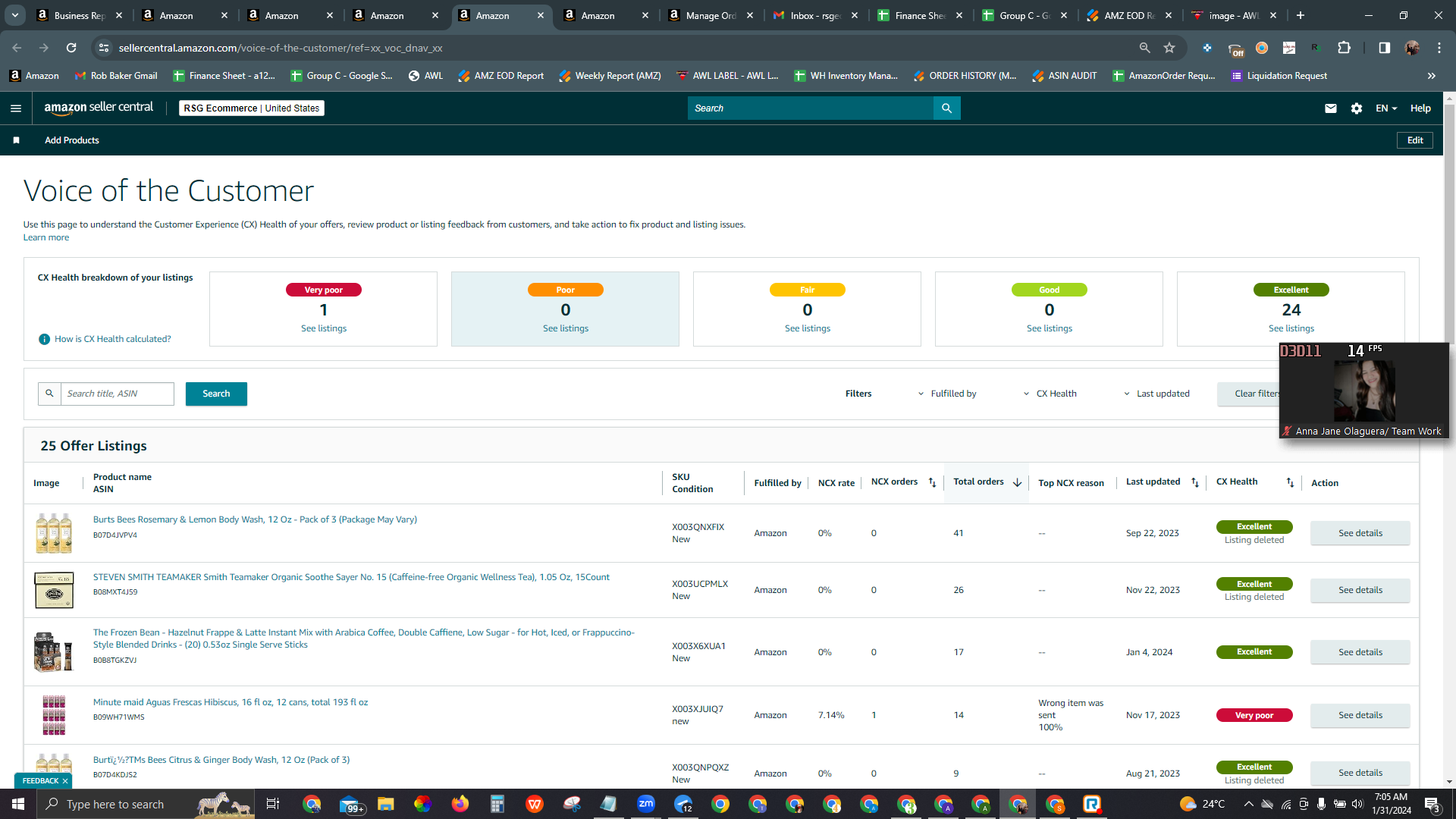The height and width of the screenshot is (819, 1456).
Task: Click the Clear filters button
Action: tap(1257, 394)
